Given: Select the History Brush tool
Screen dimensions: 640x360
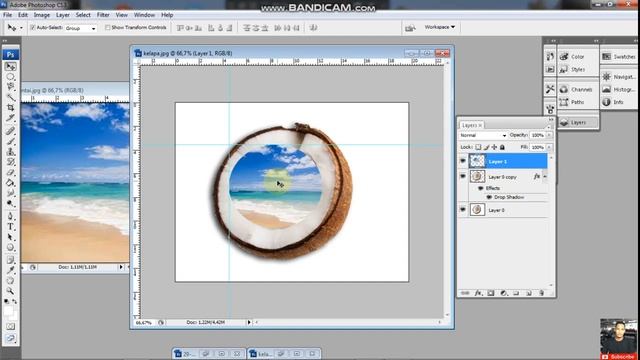Looking at the screenshot, I should click(x=11, y=162).
